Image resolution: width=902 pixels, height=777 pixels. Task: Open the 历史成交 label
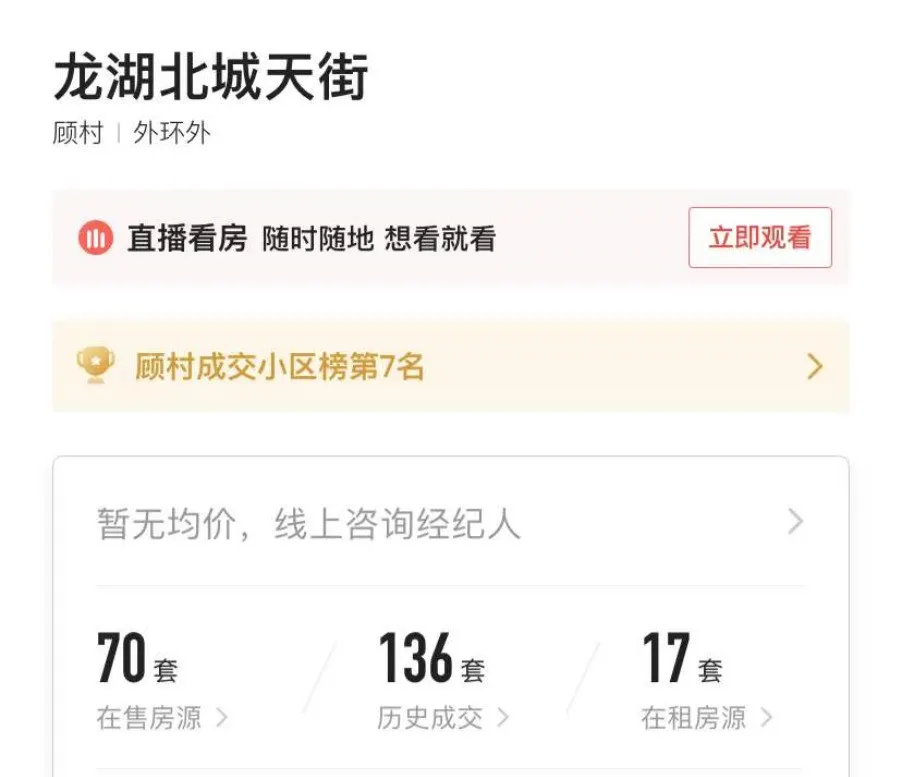pyautogui.click(x=430, y=717)
